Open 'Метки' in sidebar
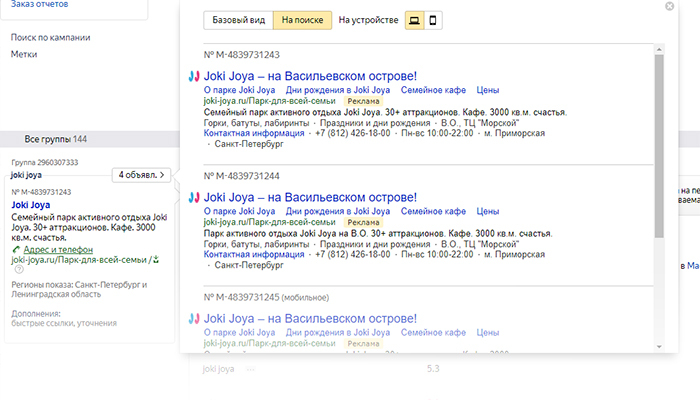 (24, 54)
